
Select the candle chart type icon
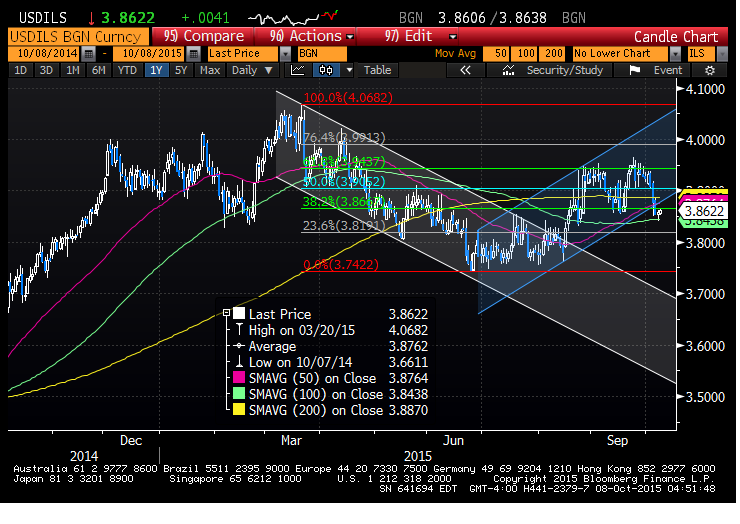point(327,70)
